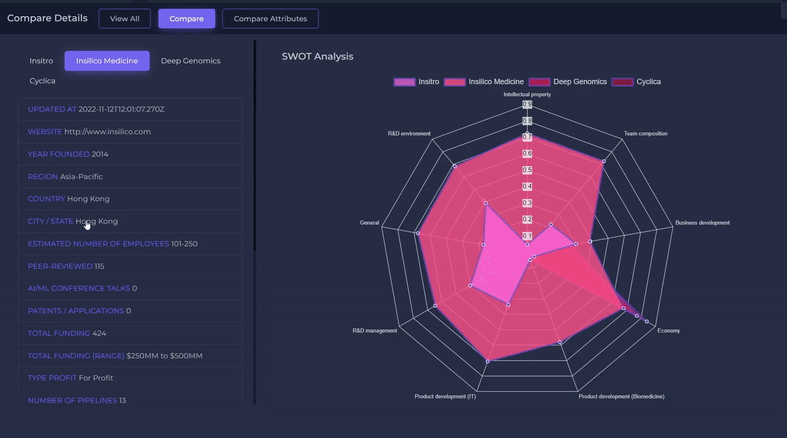Open the Cyclica company tab
This screenshot has height=438, width=787.
coord(42,81)
